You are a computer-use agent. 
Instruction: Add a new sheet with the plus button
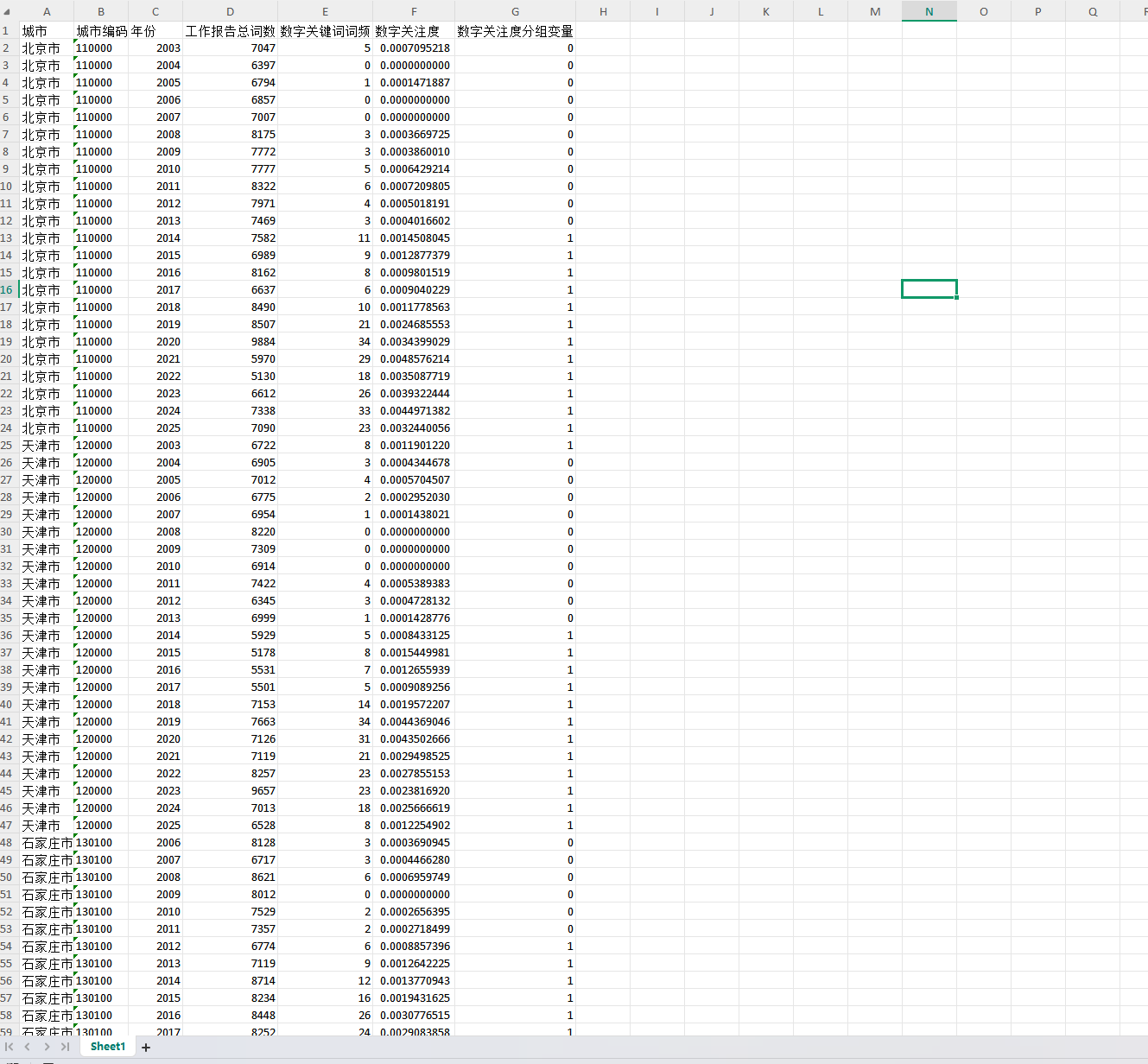pyautogui.click(x=146, y=1048)
